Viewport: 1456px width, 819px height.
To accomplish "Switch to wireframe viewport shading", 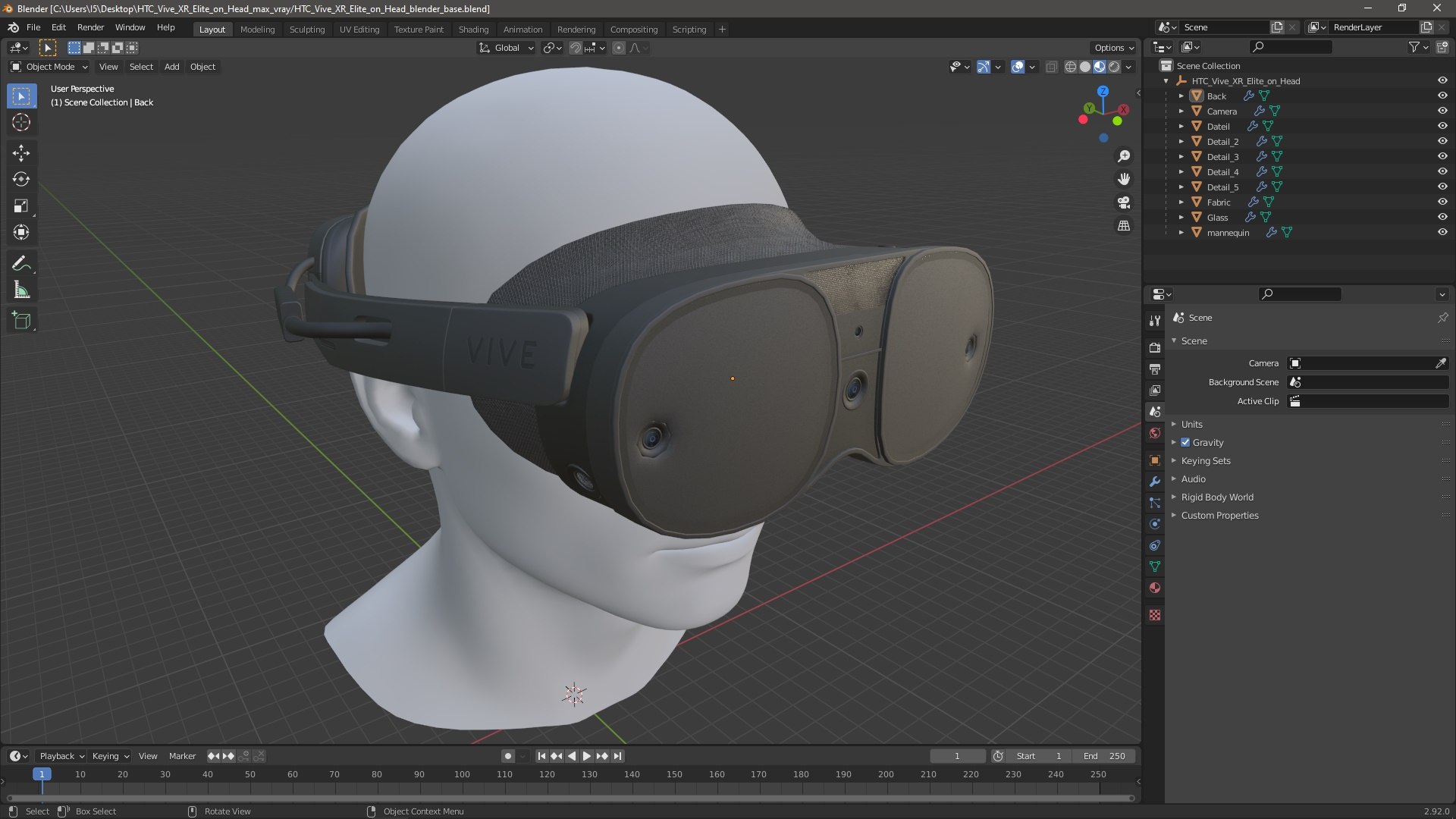I will coord(1070,67).
